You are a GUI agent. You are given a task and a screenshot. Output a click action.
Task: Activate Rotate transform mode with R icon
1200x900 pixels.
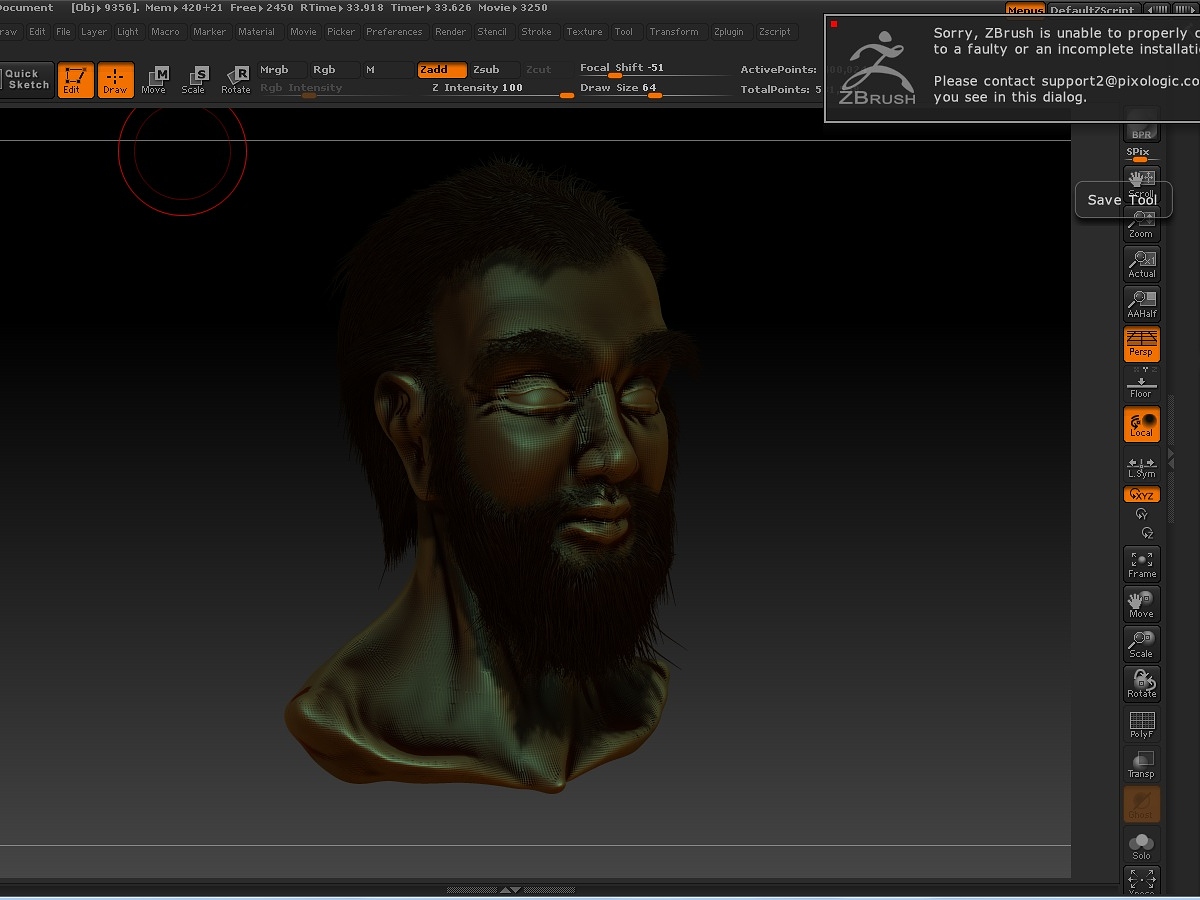pos(236,79)
